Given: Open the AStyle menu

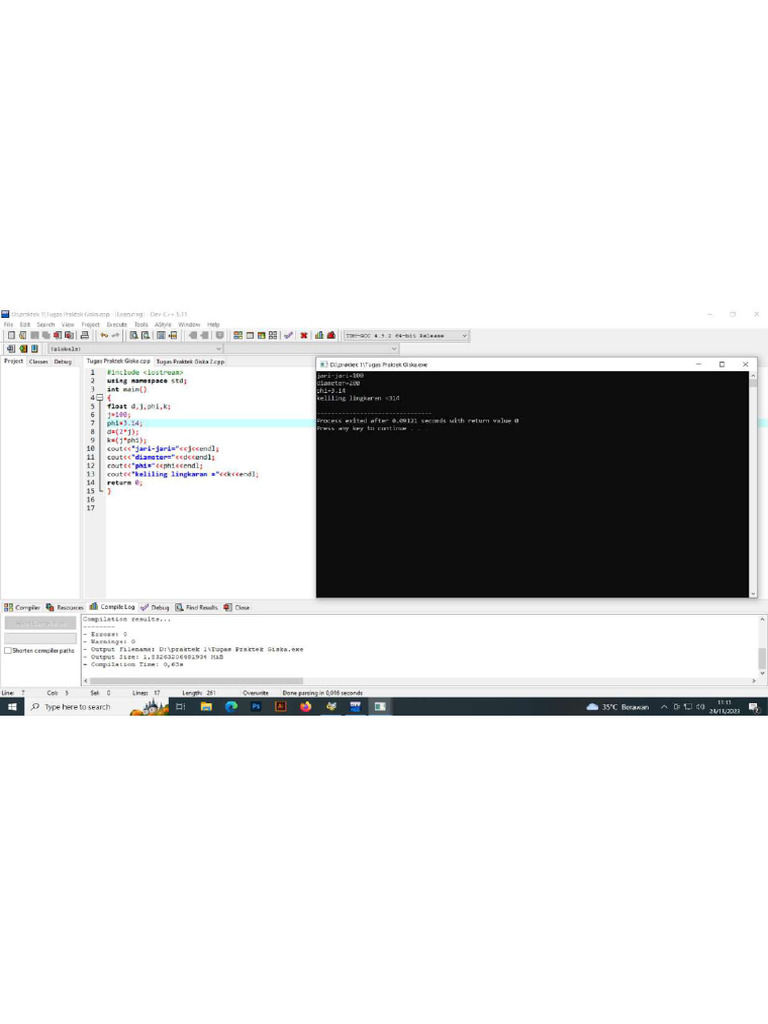Looking at the screenshot, I should click(163, 325).
